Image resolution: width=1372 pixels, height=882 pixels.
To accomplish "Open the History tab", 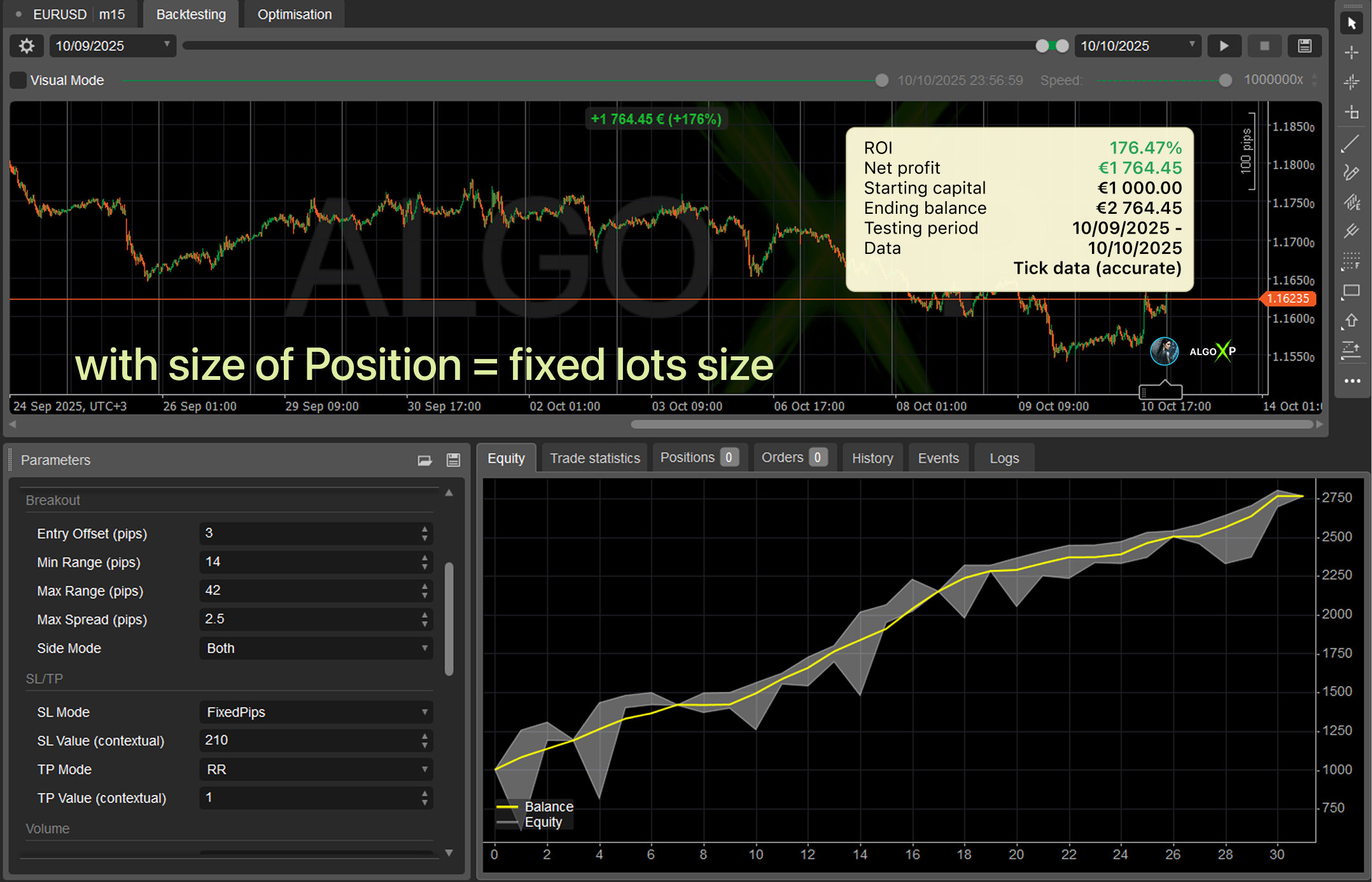I will click(872, 458).
